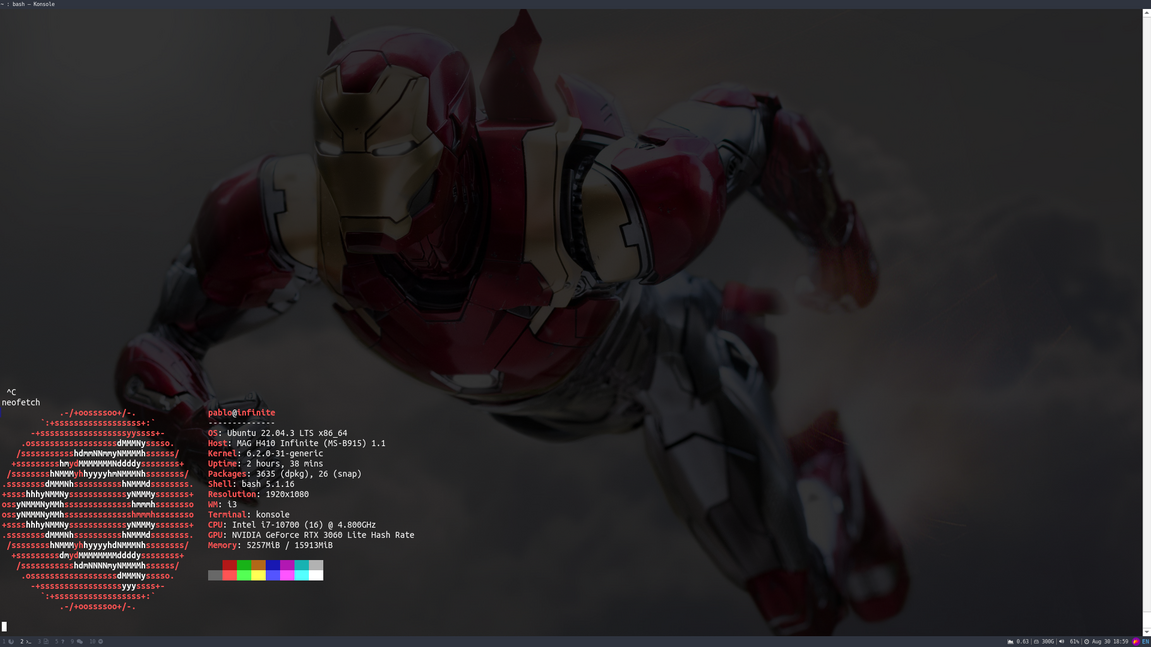Click the OS line Ubuntu 22.04.3 LTS
The image size is (1151, 647).
(x=277, y=433)
